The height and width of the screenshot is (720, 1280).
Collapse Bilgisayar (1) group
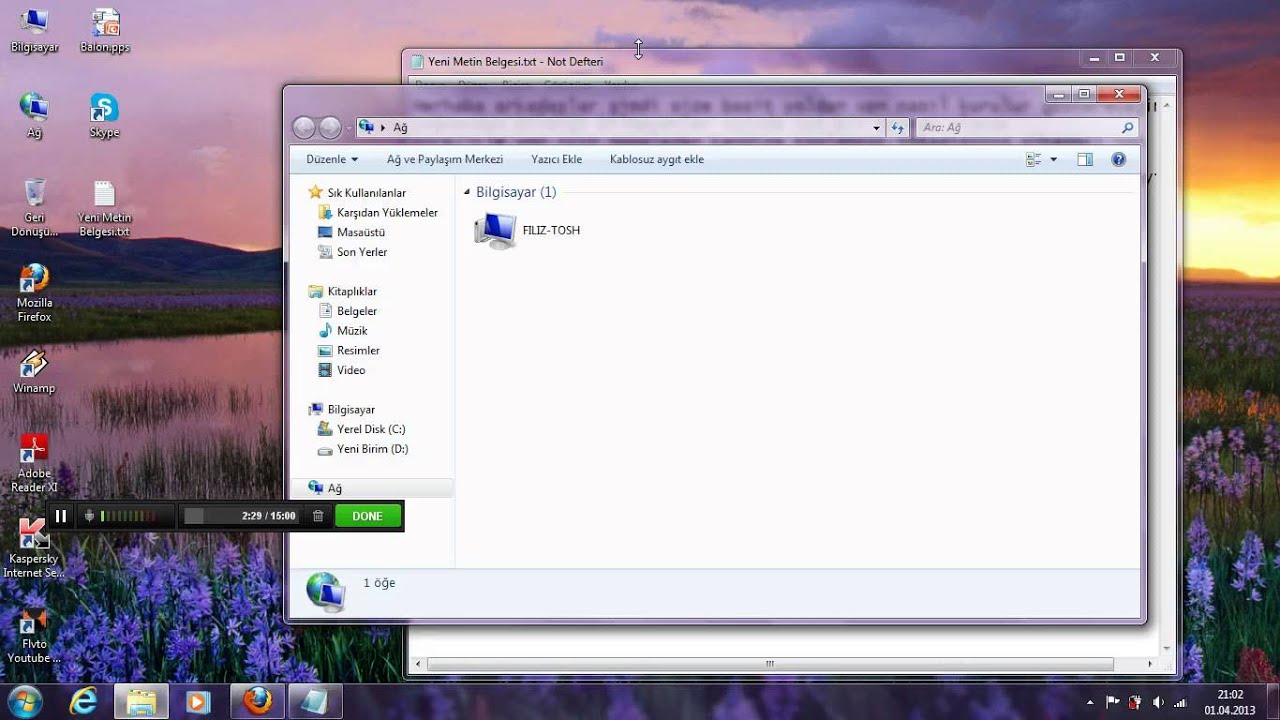coord(467,192)
